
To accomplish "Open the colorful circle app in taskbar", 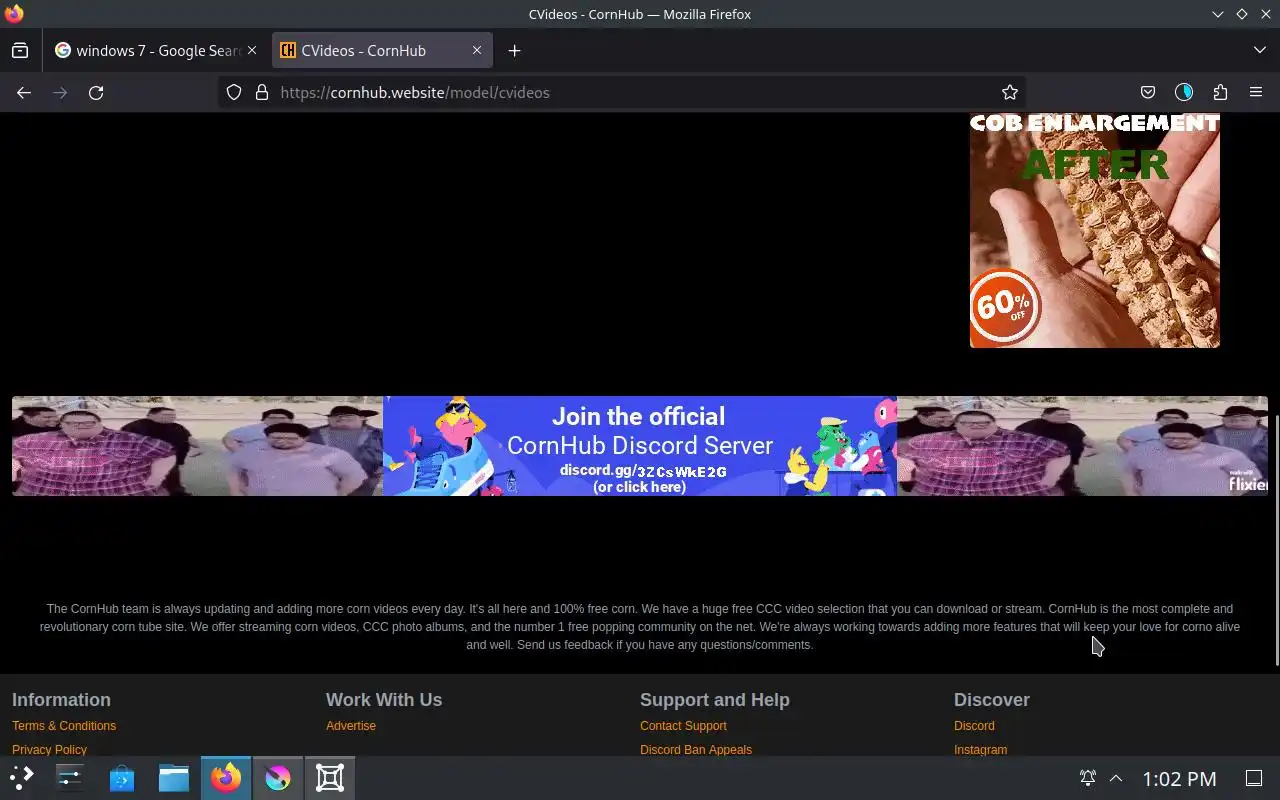I will tap(278, 777).
